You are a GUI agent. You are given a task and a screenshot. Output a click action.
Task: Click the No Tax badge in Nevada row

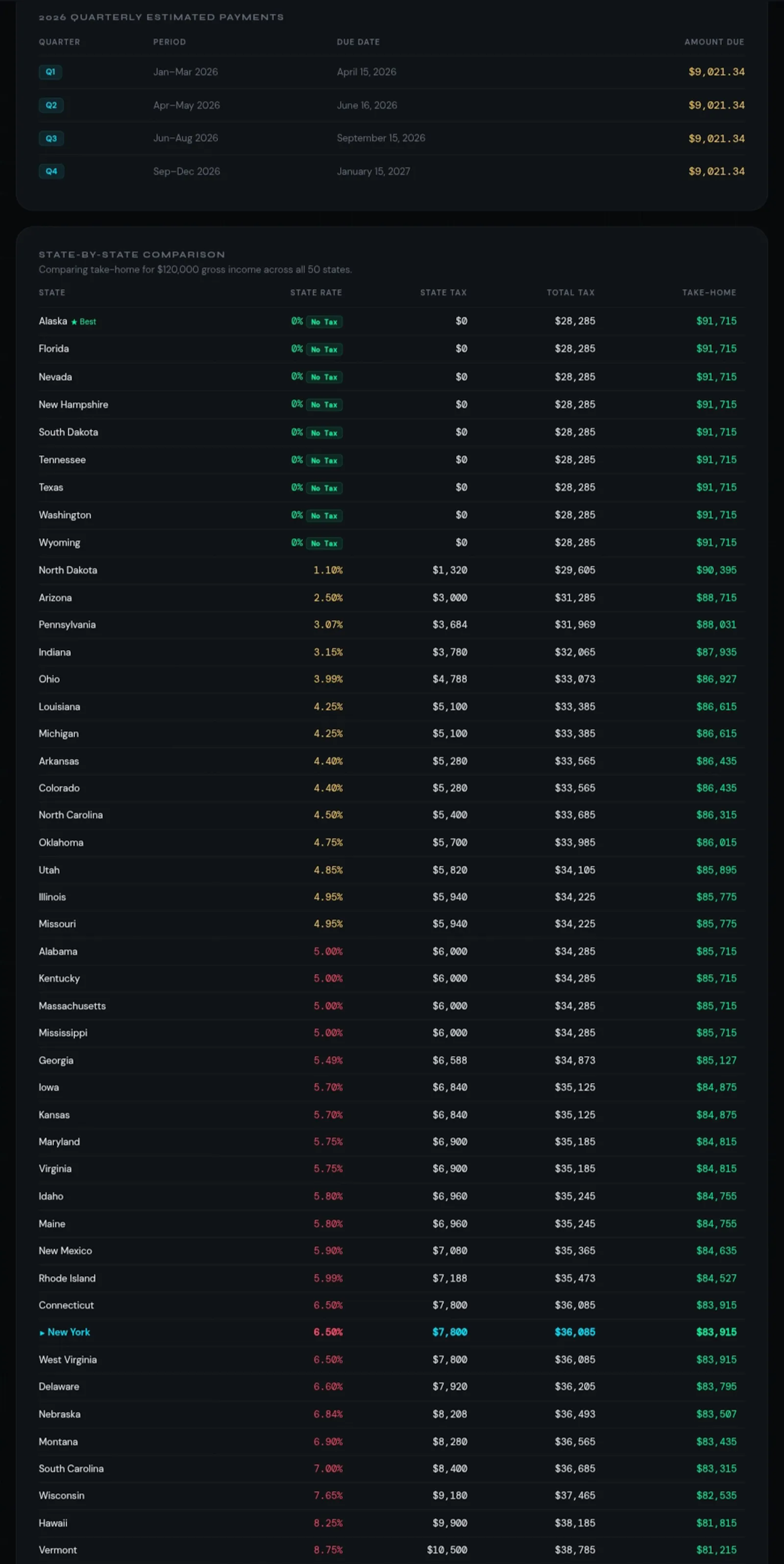324,377
